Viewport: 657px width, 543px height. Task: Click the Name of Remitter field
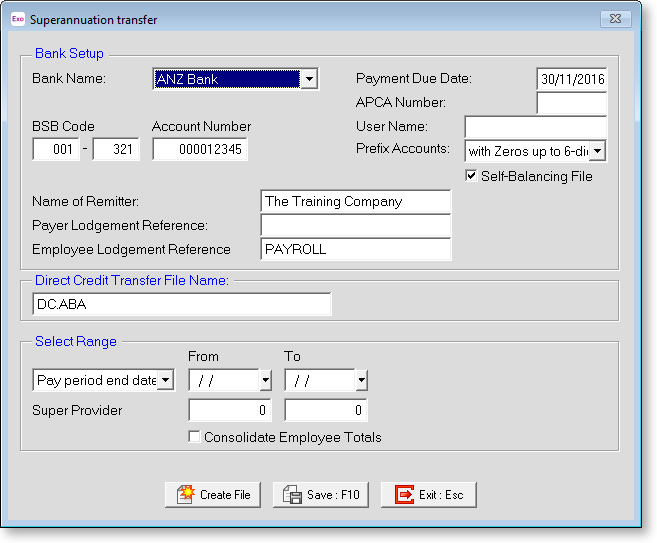[x=354, y=201]
